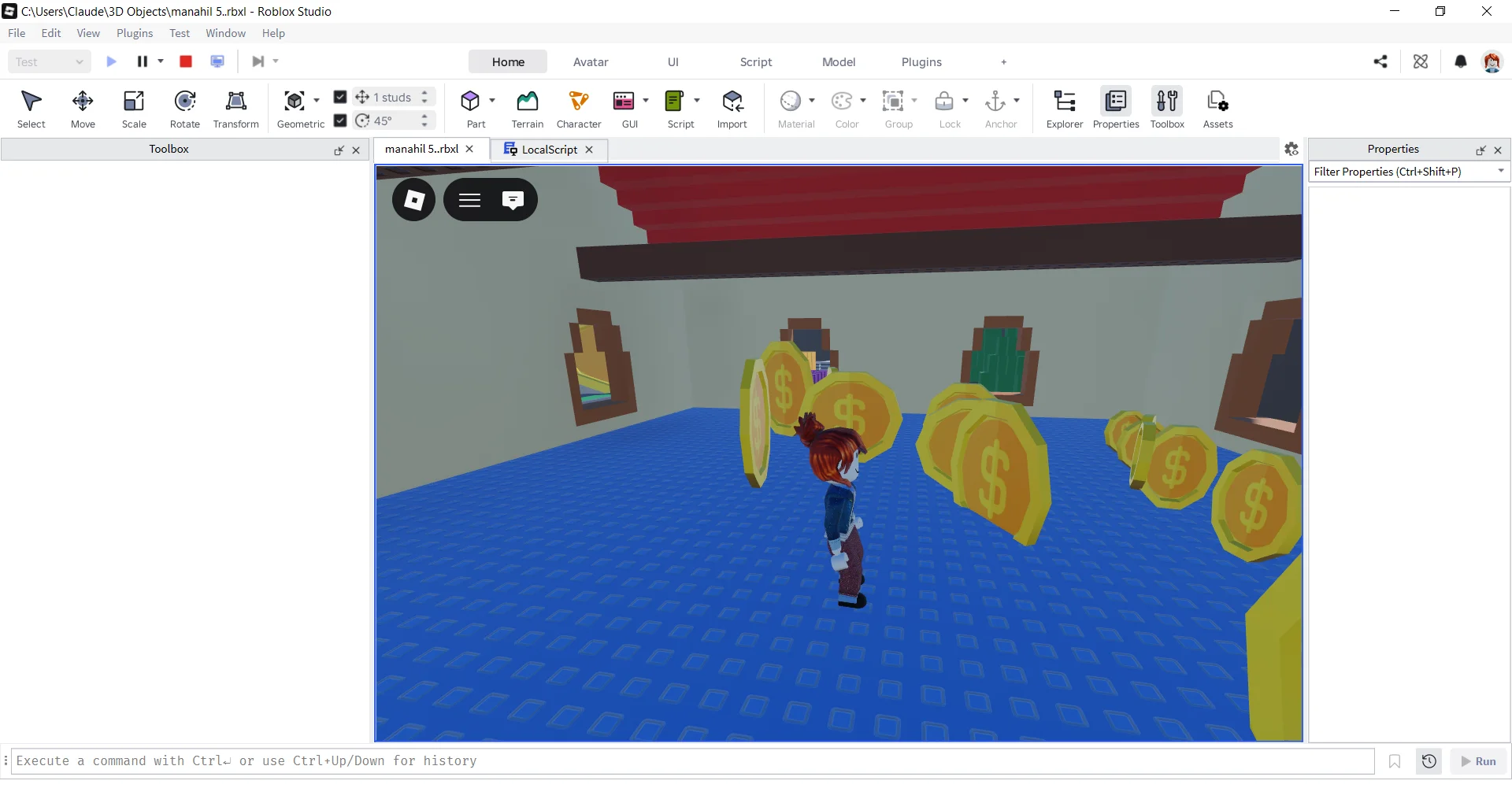Open the notifications bell
1512x788 pixels.
tap(1461, 61)
